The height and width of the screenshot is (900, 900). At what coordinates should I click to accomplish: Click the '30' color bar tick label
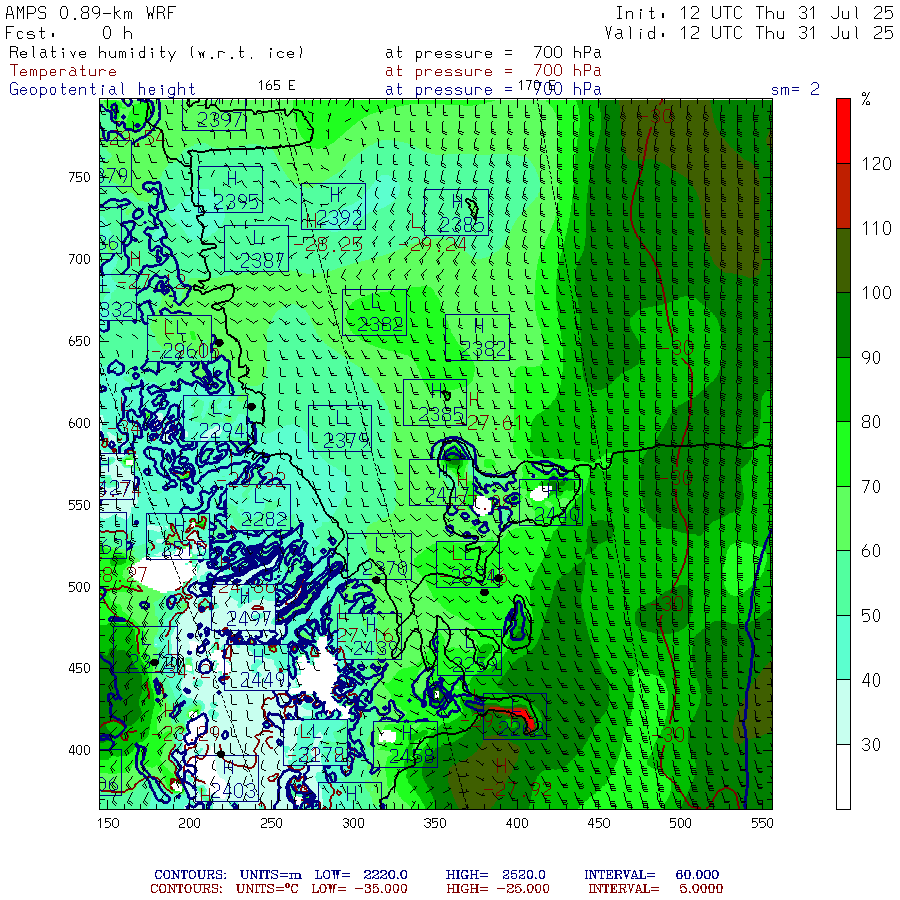click(871, 745)
